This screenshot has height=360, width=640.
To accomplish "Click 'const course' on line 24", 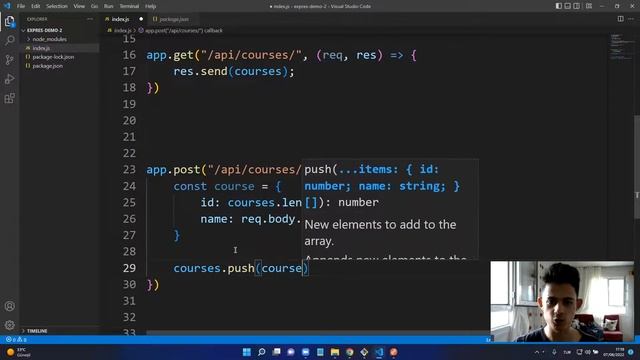I will point(214,186).
